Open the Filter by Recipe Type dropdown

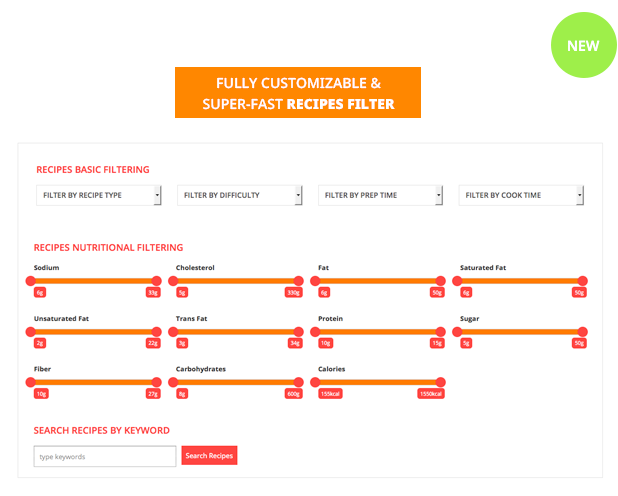click(98, 195)
